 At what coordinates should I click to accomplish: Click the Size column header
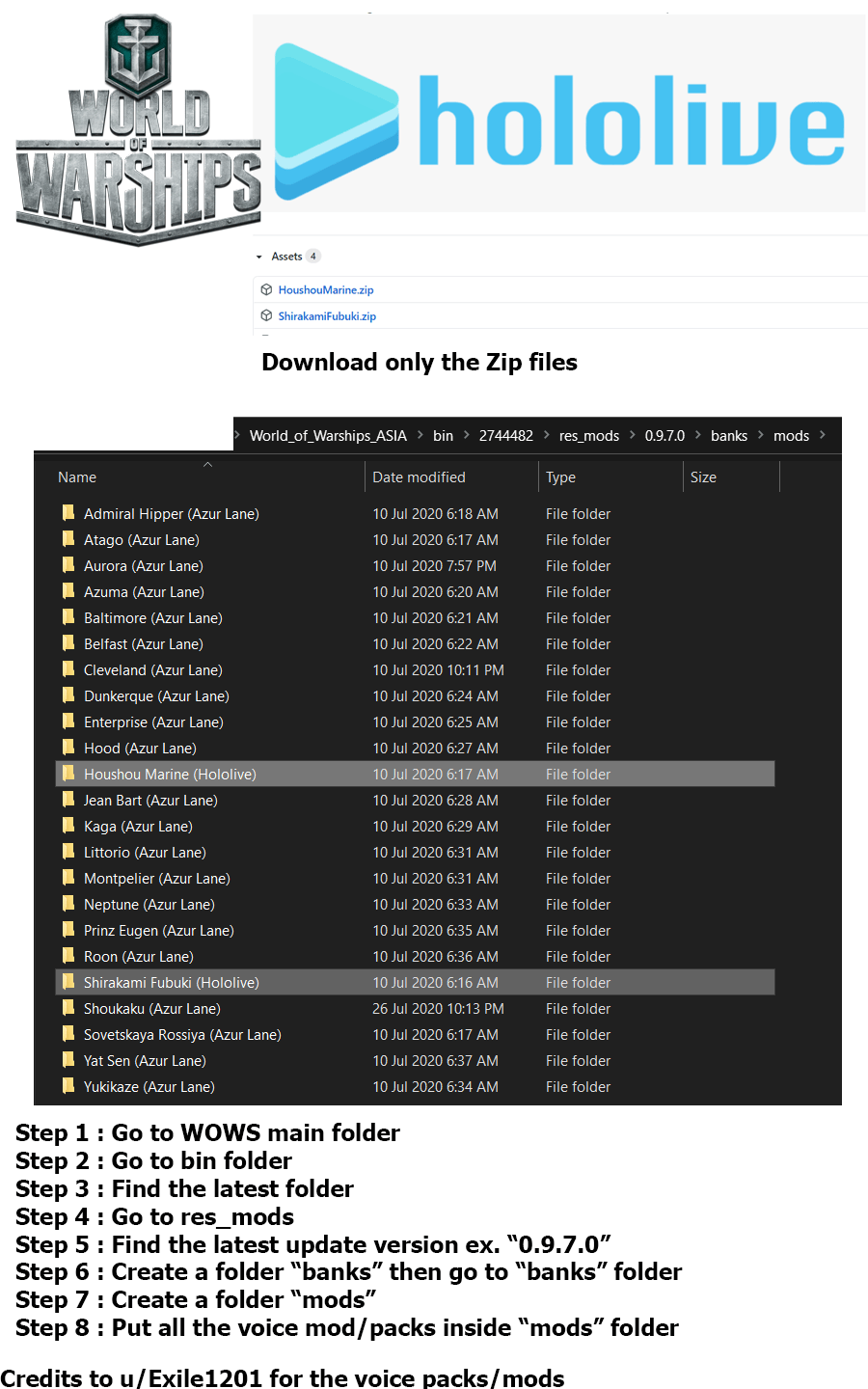pos(703,477)
